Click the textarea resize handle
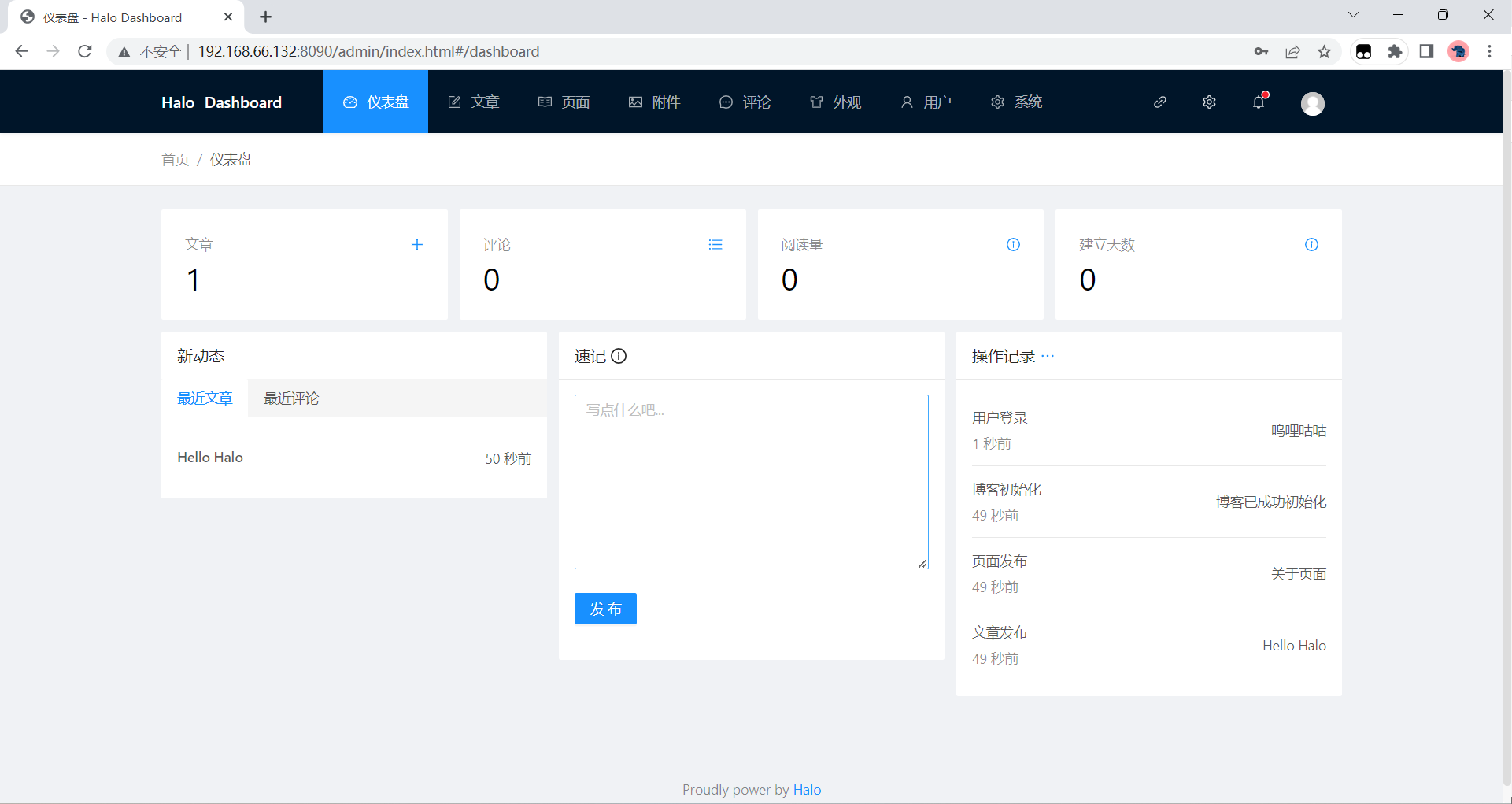The image size is (1512, 804). point(922,563)
